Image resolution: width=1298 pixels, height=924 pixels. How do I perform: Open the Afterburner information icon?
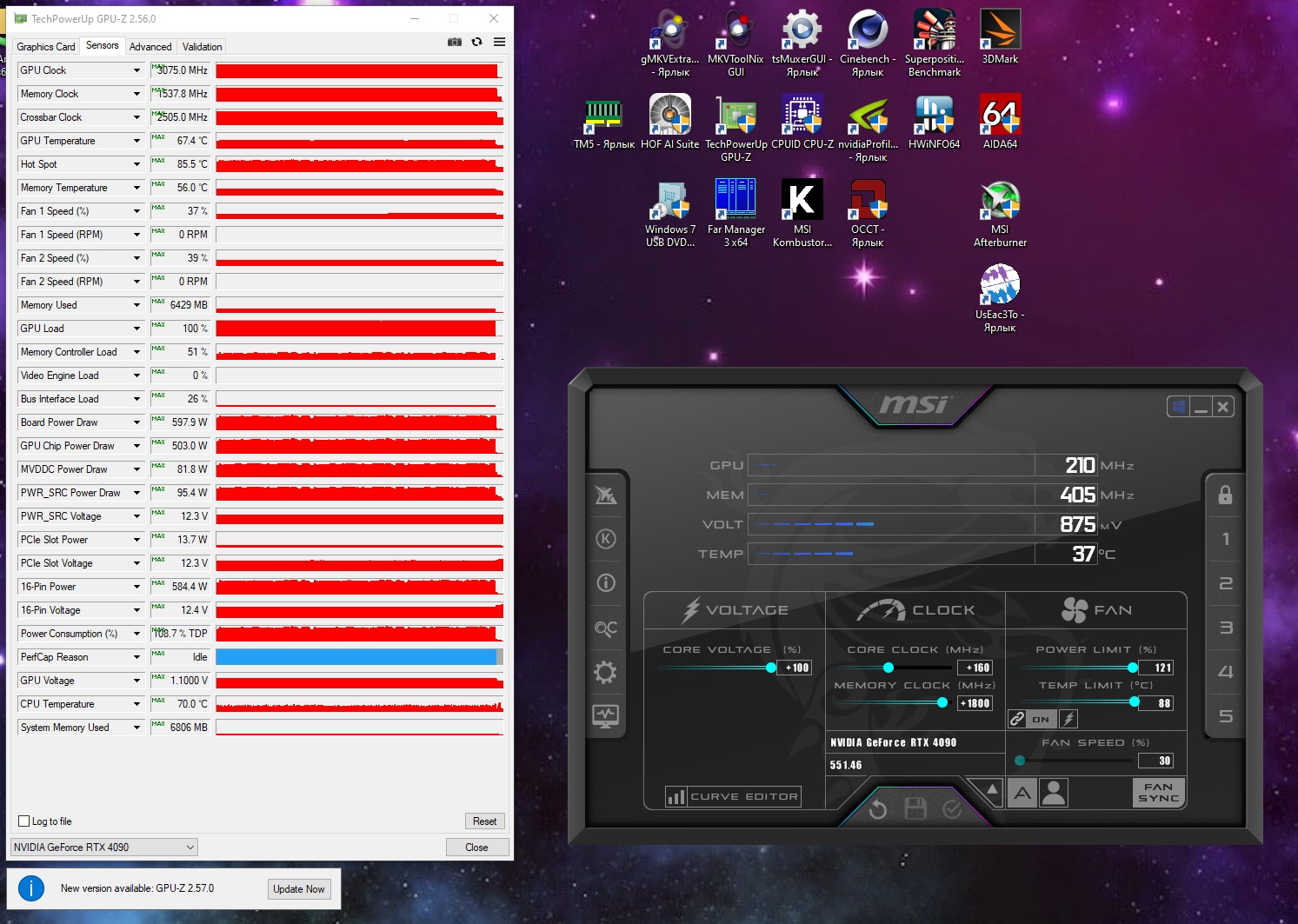coord(606,583)
